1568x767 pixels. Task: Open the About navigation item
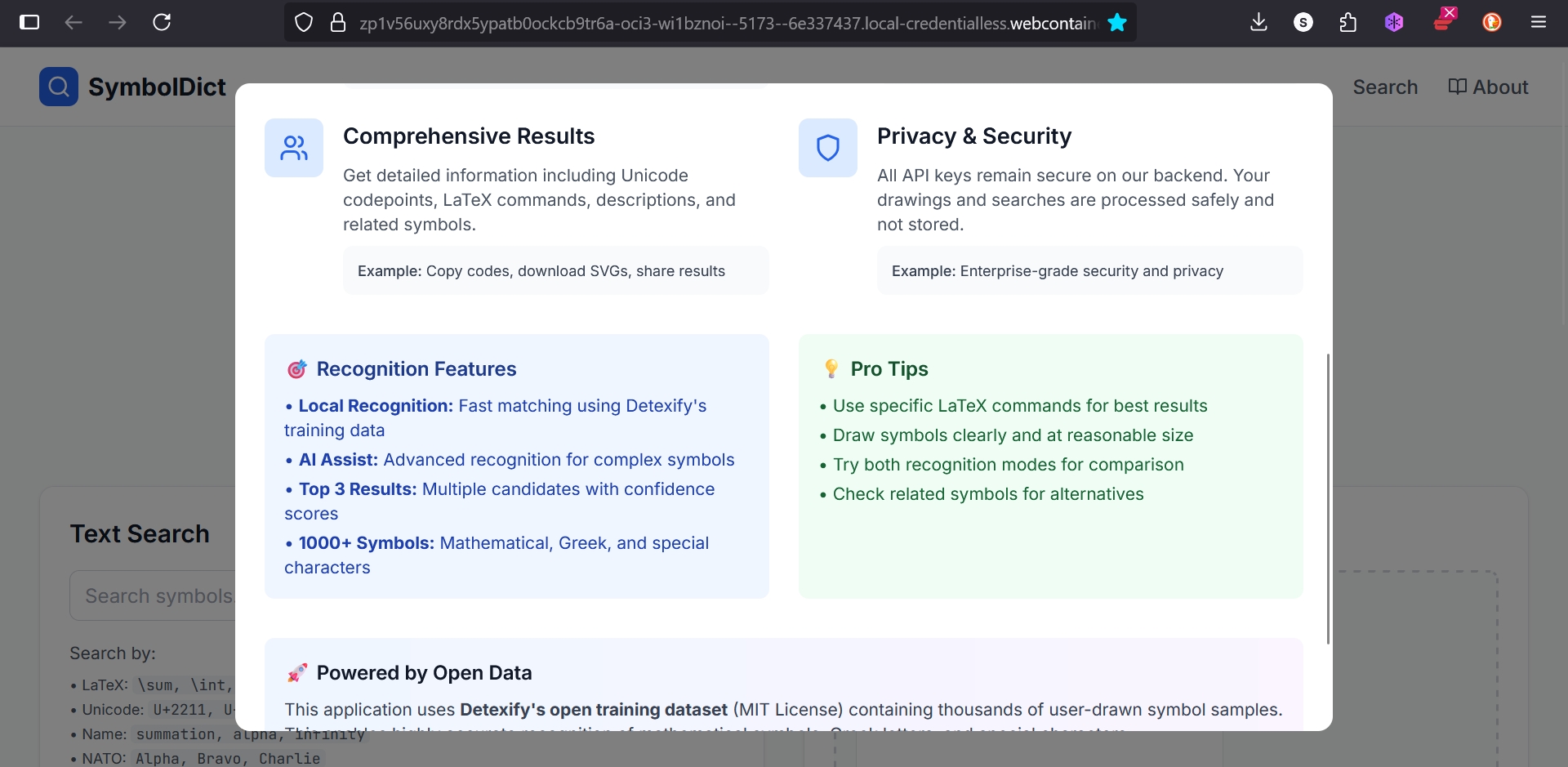tap(1488, 87)
